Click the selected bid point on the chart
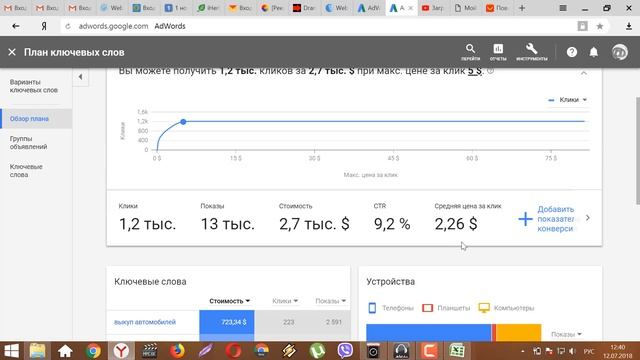The image size is (640, 360). click(183, 122)
